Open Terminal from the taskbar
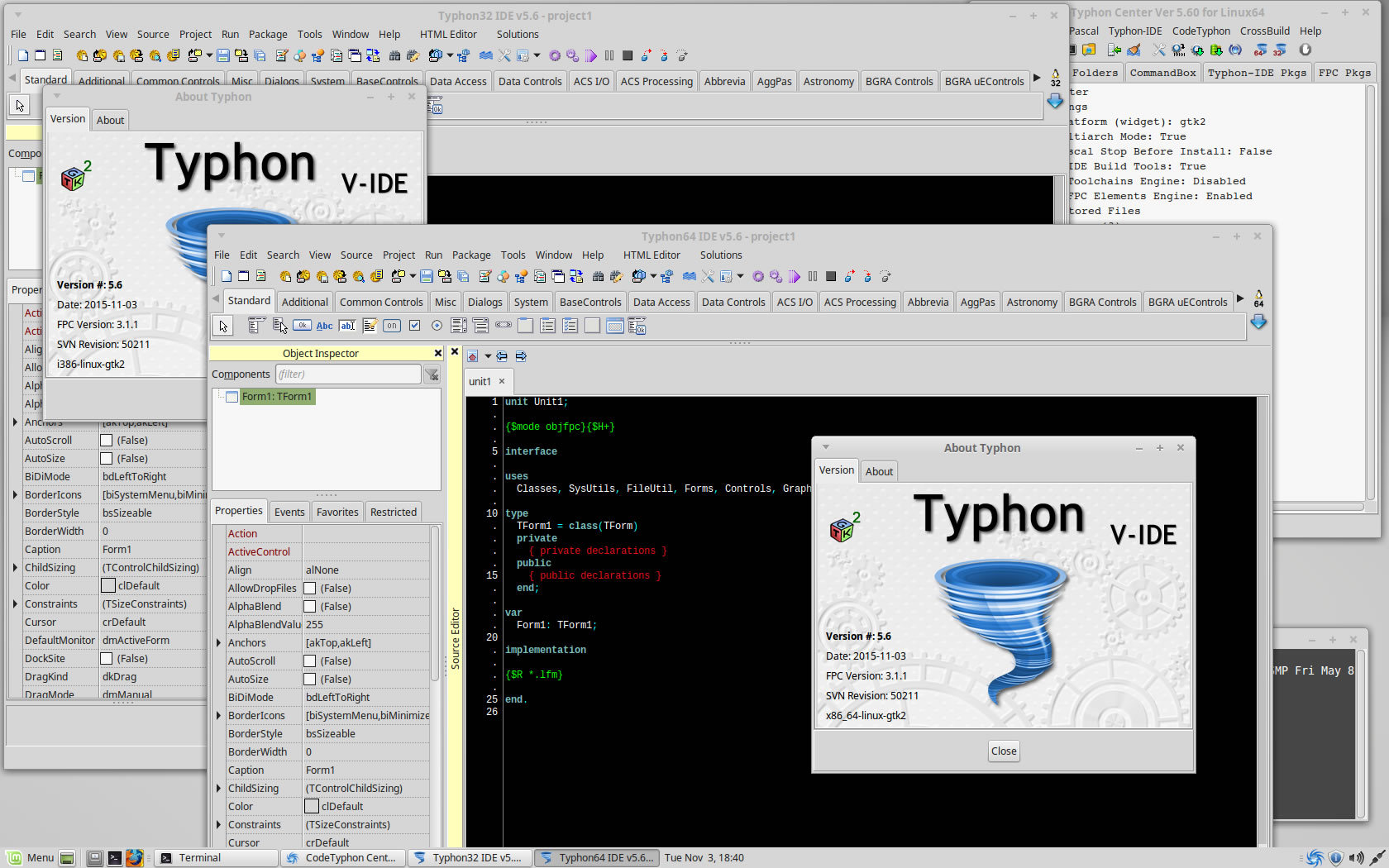1389x868 pixels. pos(217,857)
